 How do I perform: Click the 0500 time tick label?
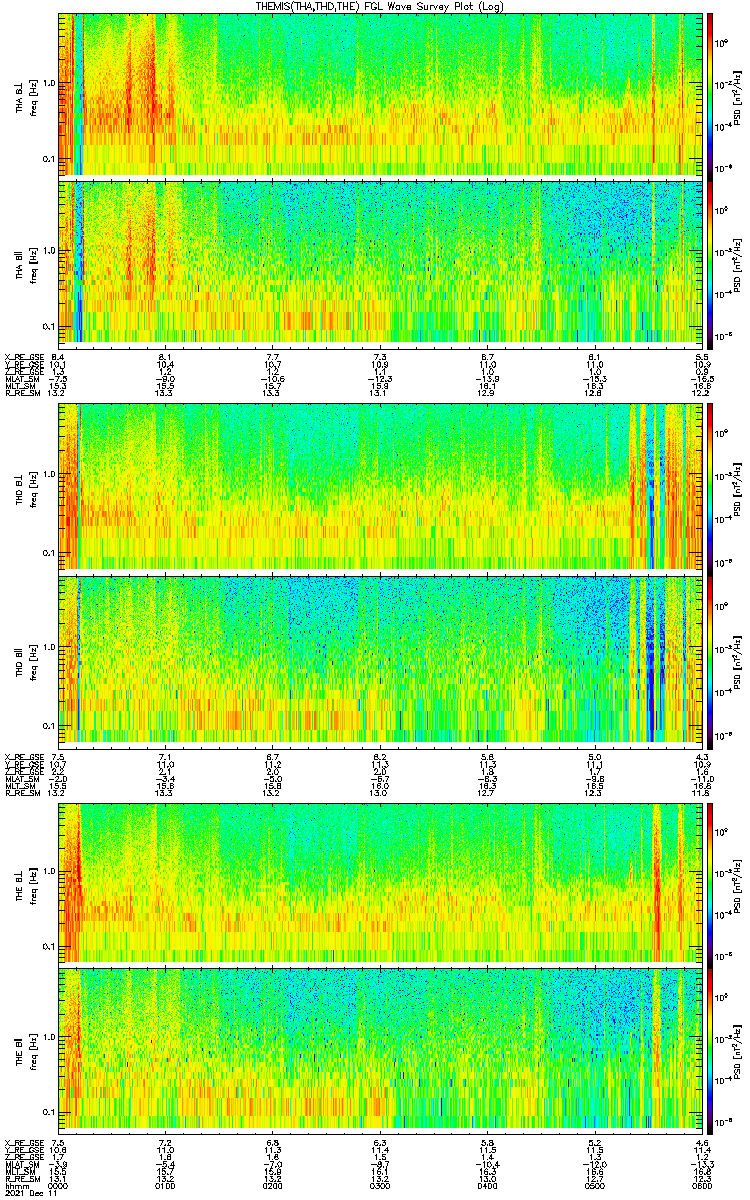(x=594, y=1184)
